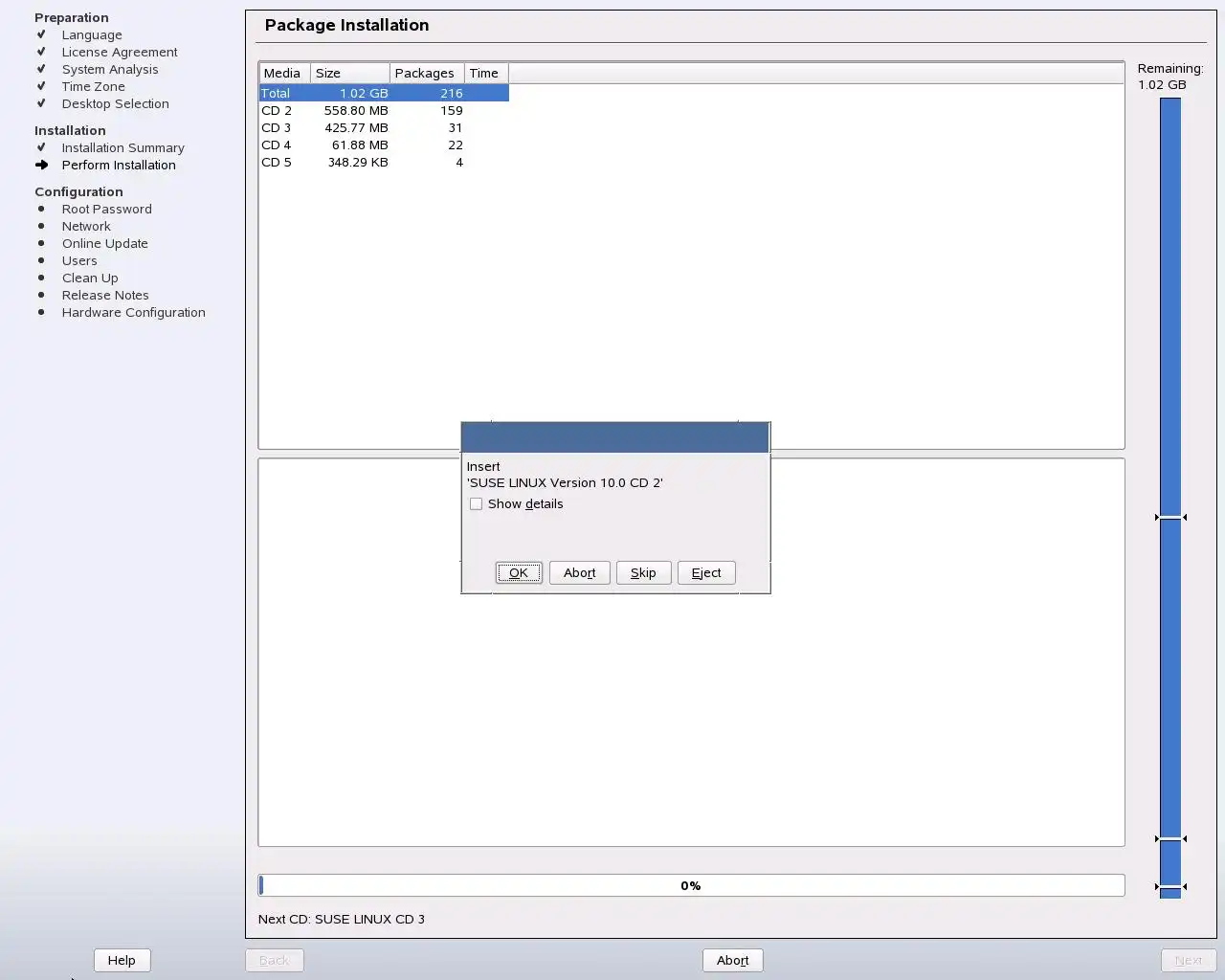
Task: Abort the installation from the bottom bar
Action: 732,960
